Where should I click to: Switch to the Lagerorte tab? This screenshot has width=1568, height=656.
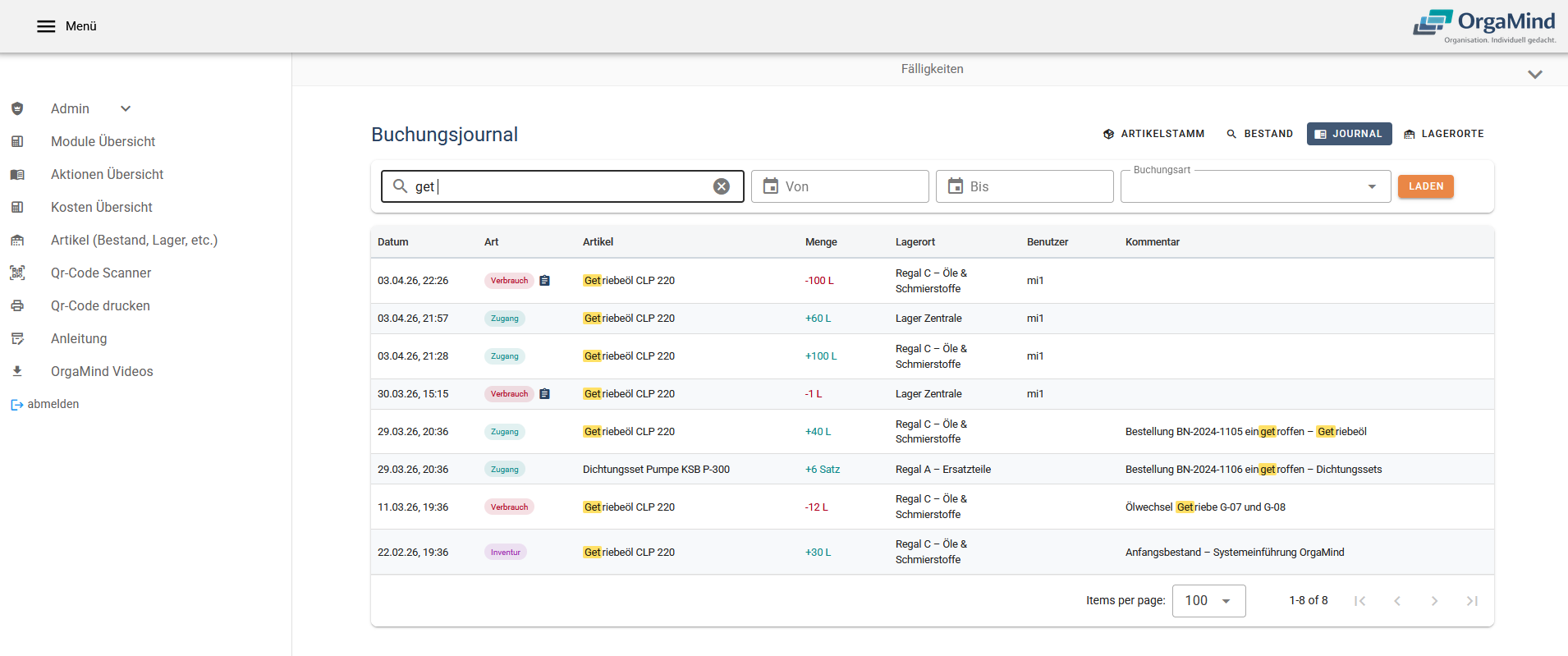pyautogui.click(x=1443, y=134)
